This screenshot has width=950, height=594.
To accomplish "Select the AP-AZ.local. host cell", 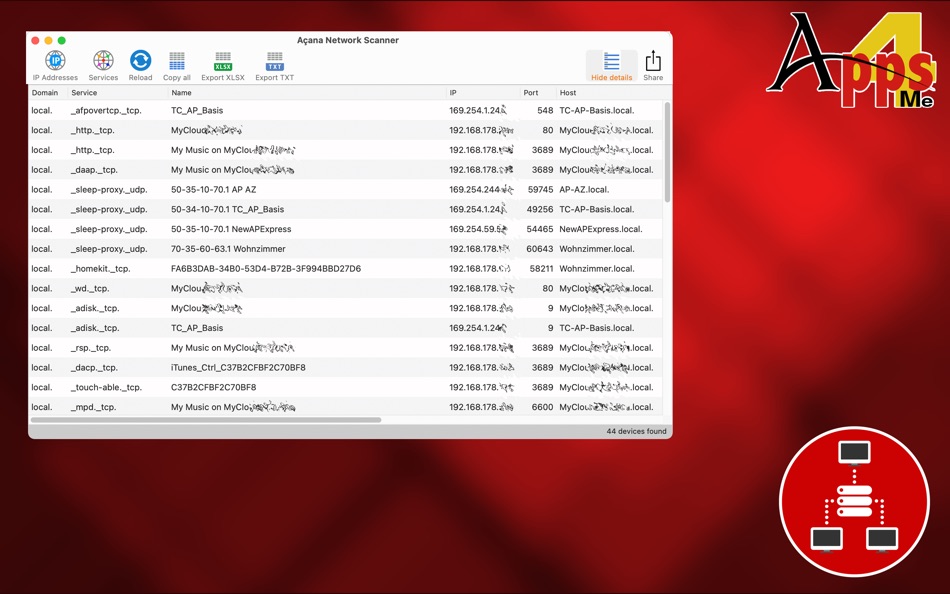I will [x=584, y=190].
